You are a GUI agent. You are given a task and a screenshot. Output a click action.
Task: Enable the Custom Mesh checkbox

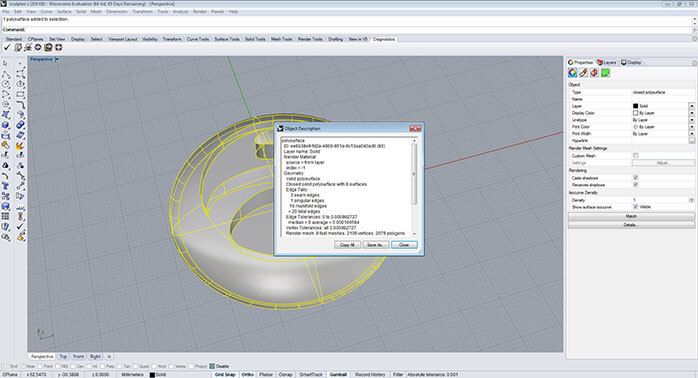tap(636, 155)
